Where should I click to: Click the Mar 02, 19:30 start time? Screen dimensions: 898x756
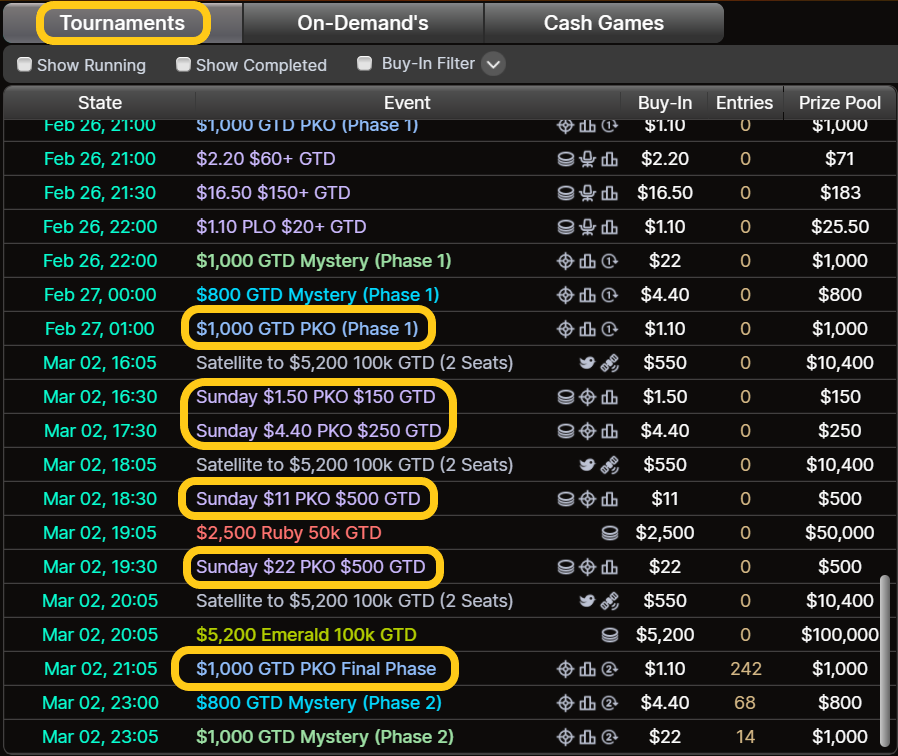(100, 567)
